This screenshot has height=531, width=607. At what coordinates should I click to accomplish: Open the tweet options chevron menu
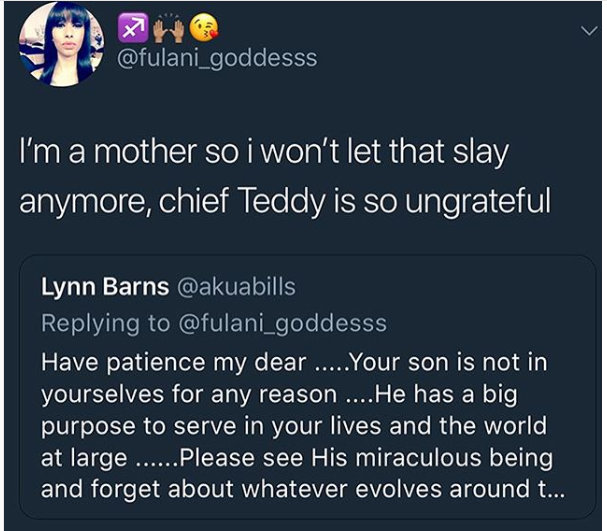[588, 32]
